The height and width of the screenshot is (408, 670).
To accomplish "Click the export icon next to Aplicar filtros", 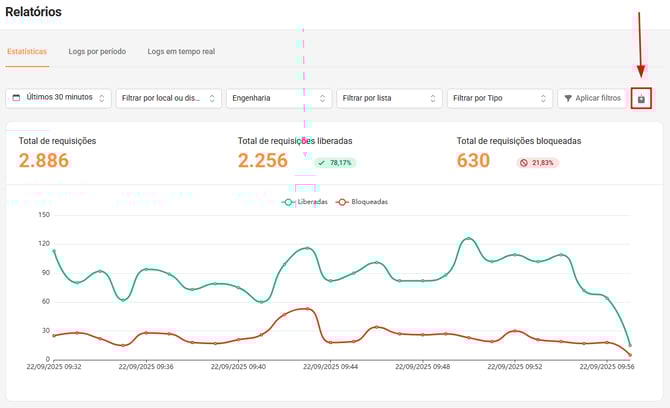I will pyautogui.click(x=641, y=98).
